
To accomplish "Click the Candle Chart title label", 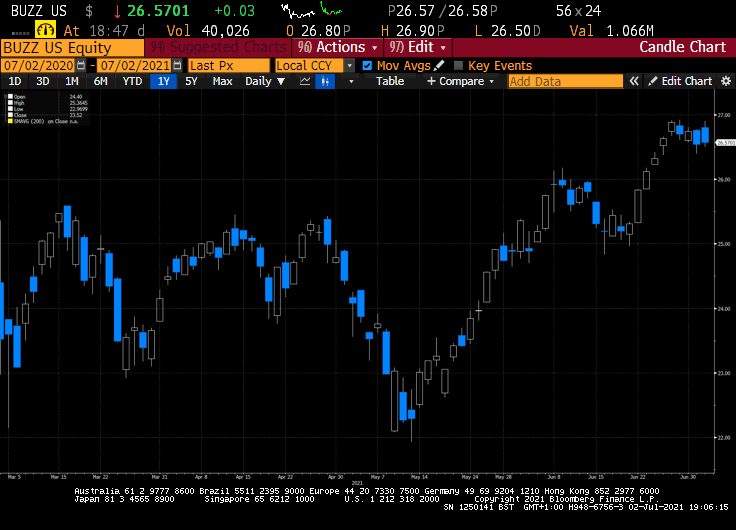I will (x=682, y=47).
